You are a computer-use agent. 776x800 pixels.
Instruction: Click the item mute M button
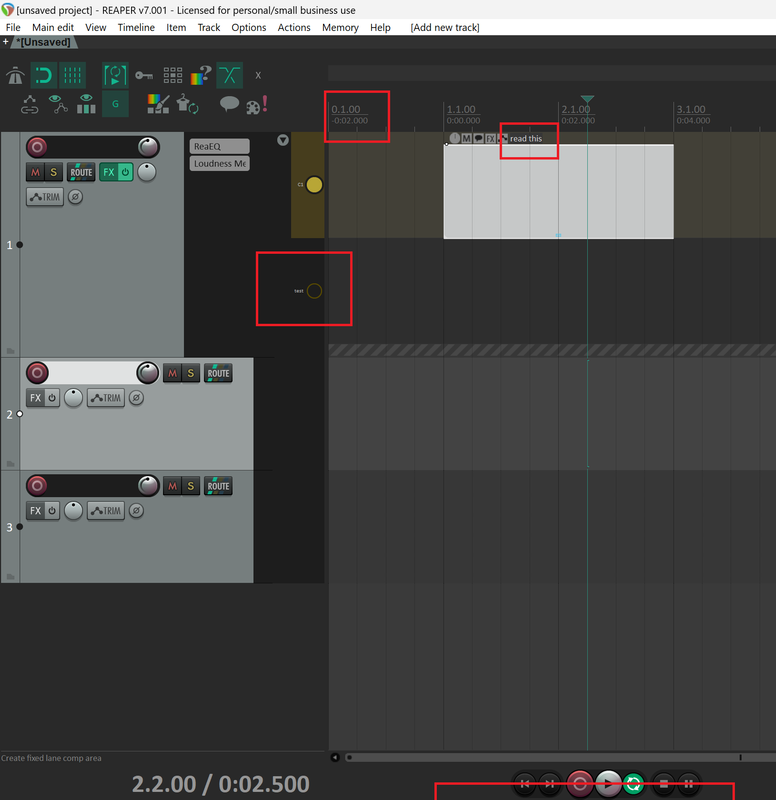tap(466, 139)
